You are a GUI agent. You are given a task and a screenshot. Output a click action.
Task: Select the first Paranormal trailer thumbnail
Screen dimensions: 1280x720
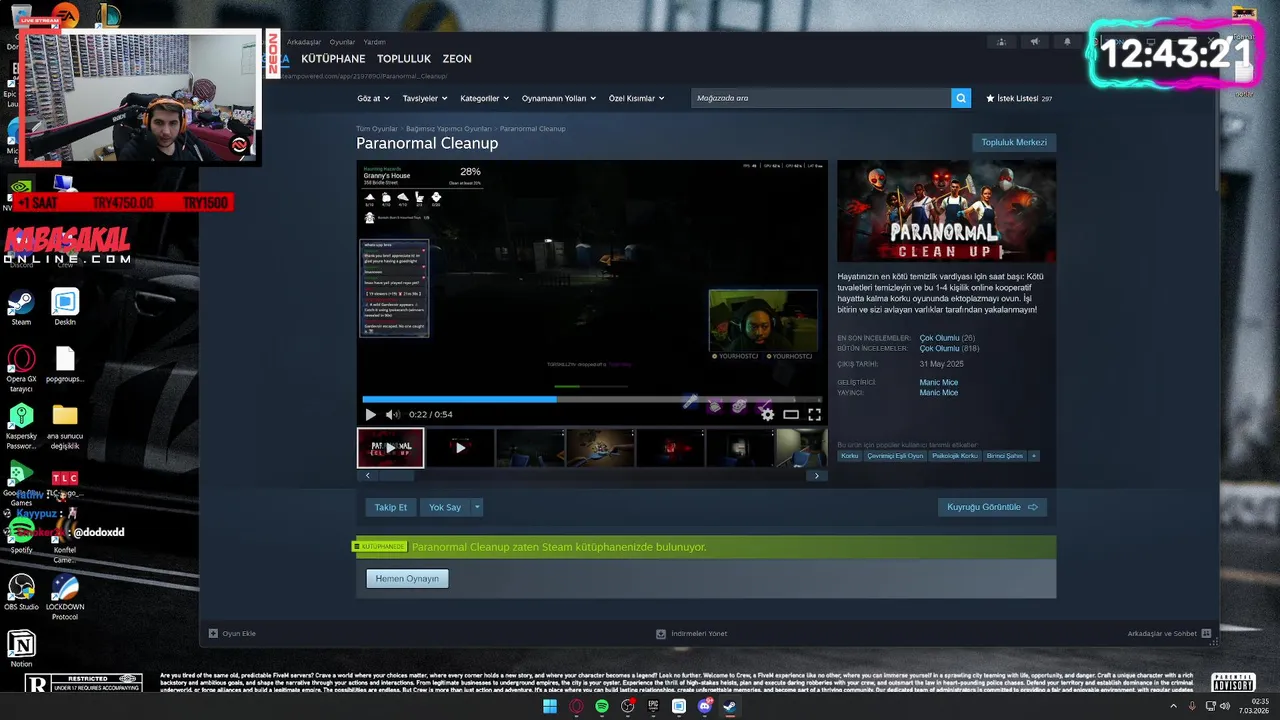pyautogui.click(x=390, y=448)
